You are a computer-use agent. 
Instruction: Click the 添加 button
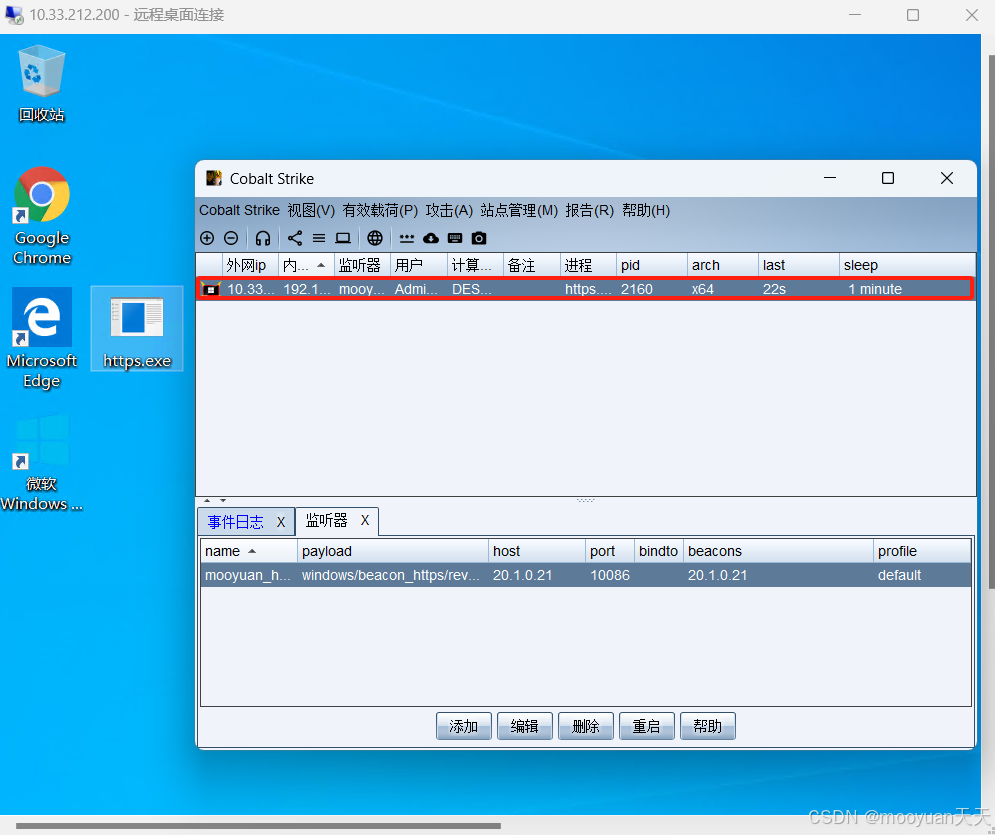[x=464, y=726]
